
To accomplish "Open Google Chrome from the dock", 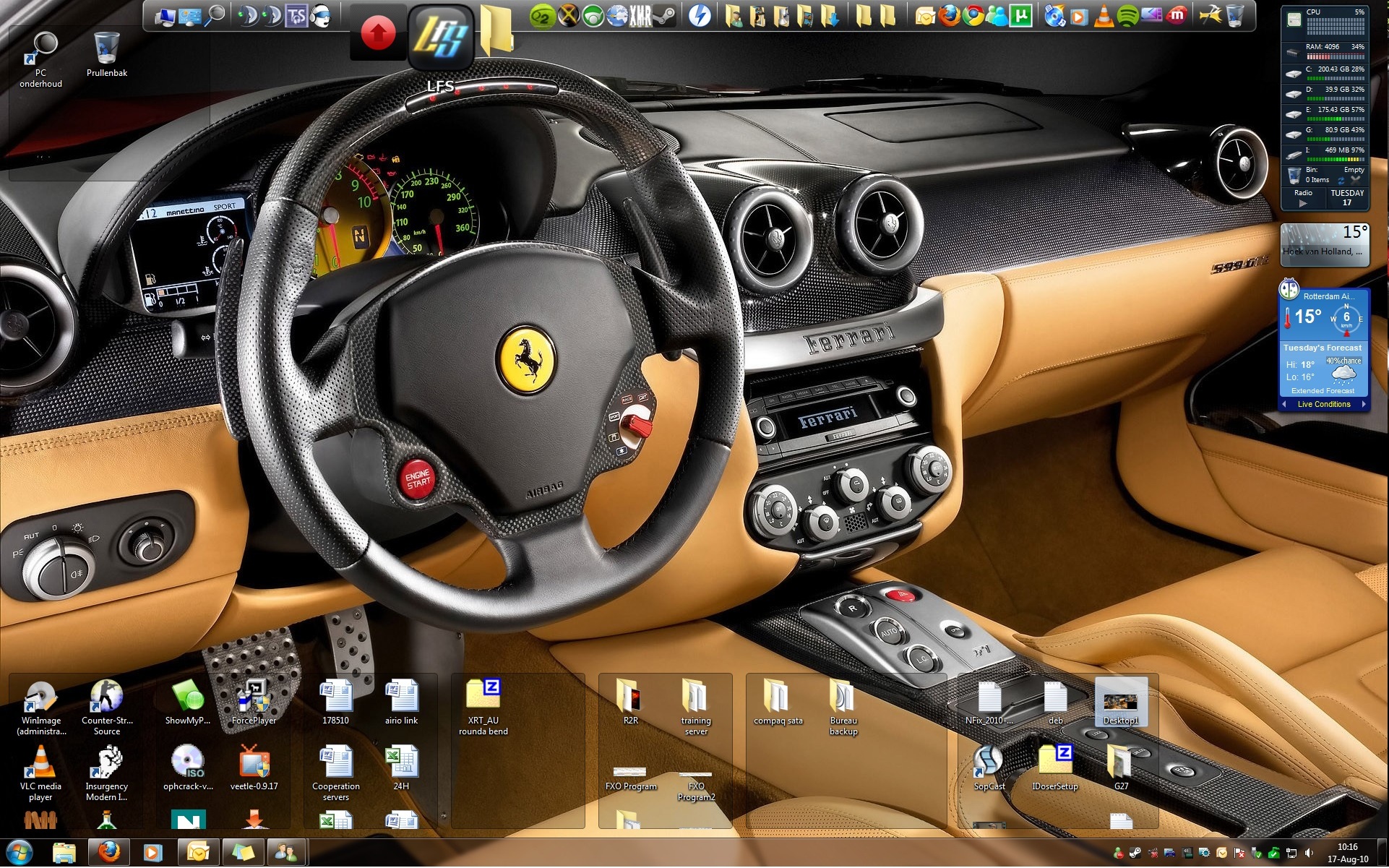I will 973,15.
